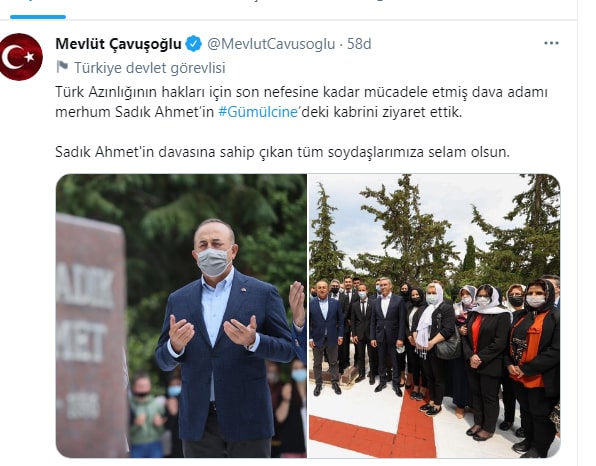Open the @MevlutCavusoglu handle link
This screenshot has width=596, height=466.
(x=271, y=44)
